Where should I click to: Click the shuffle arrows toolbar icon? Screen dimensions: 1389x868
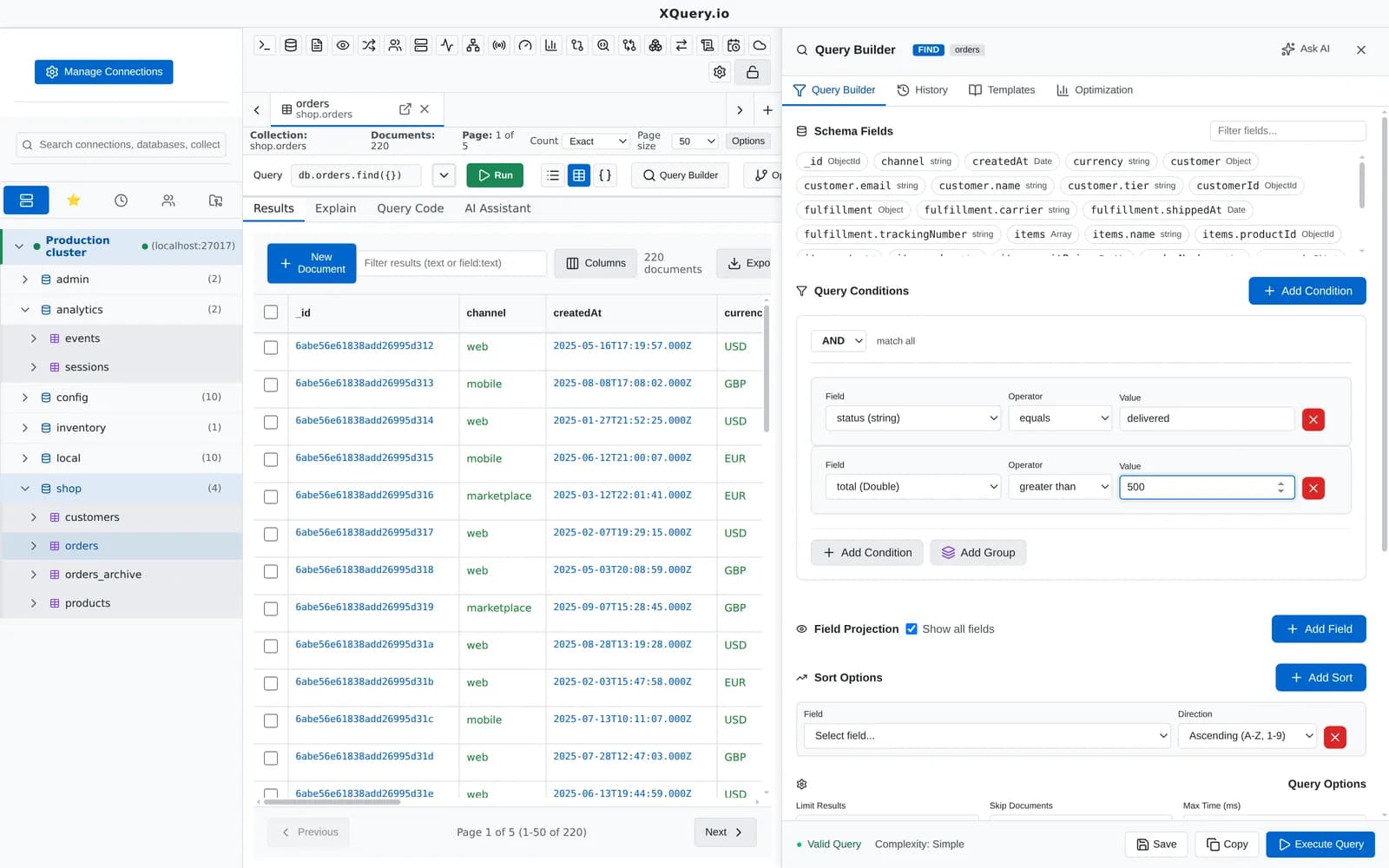[369, 45]
